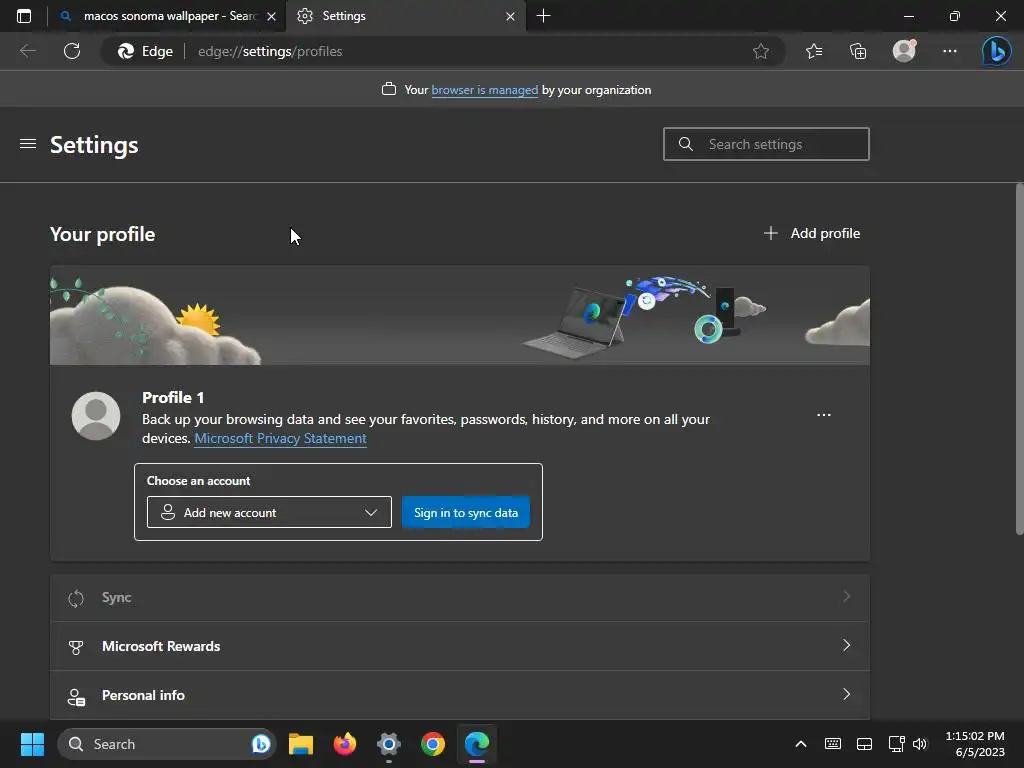Open the tab actions menu icon
The height and width of the screenshot is (768, 1024).
click(x=24, y=16)
